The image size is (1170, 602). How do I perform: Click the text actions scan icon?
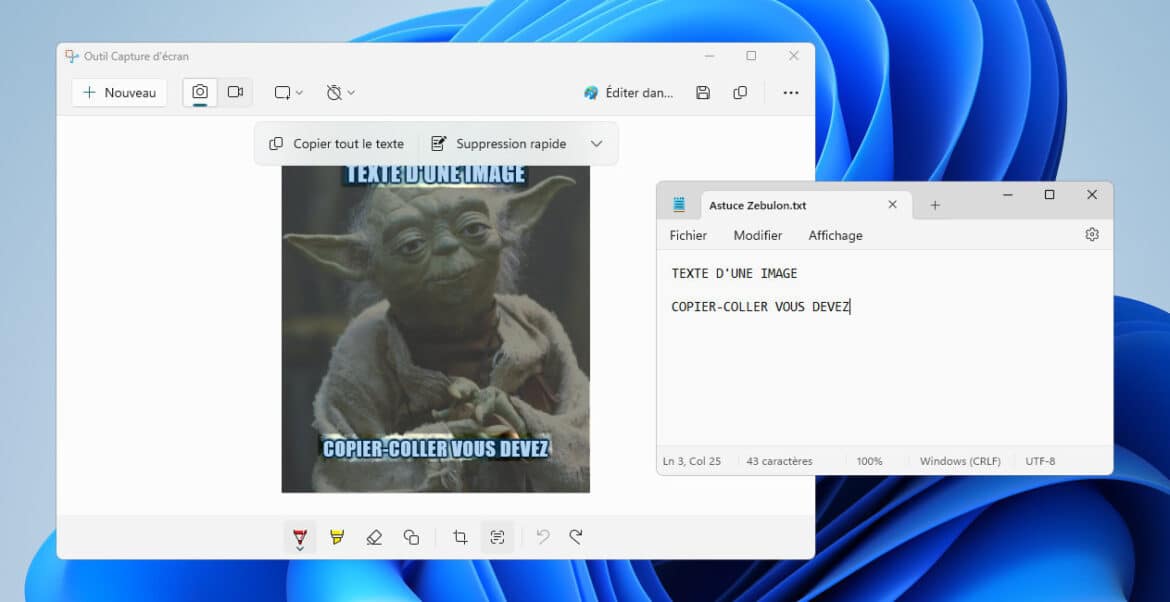pyautogui.click(x=497, y=537)
